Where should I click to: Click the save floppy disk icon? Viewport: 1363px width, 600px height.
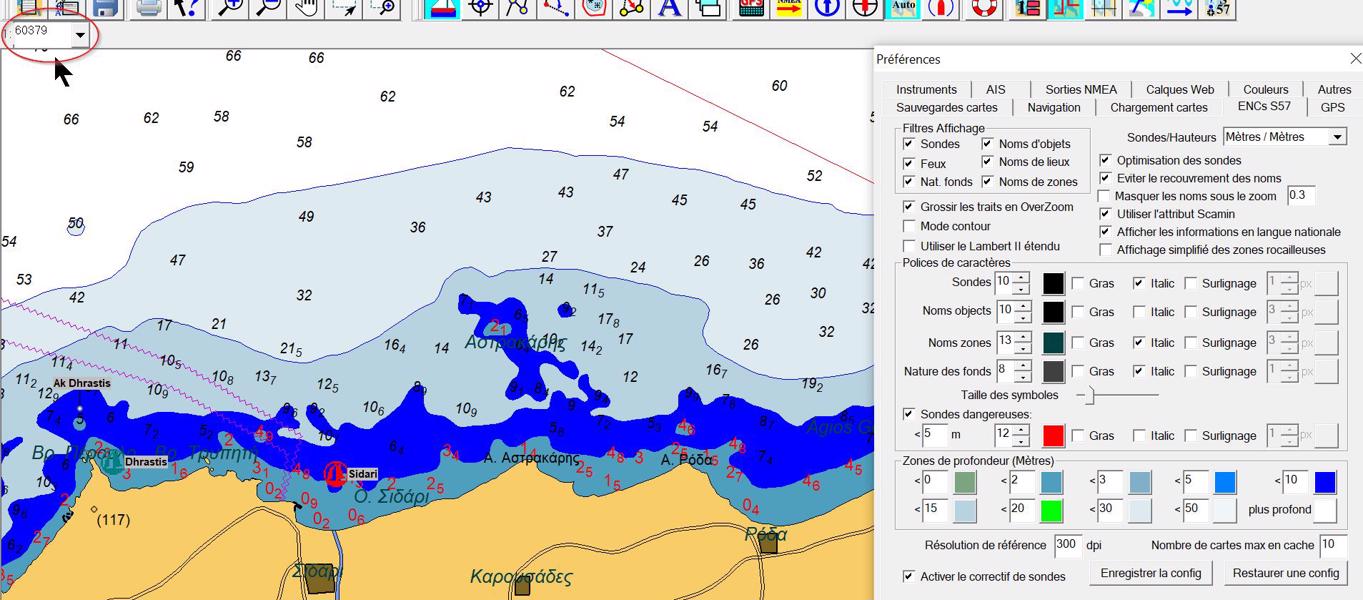[105, 8]
